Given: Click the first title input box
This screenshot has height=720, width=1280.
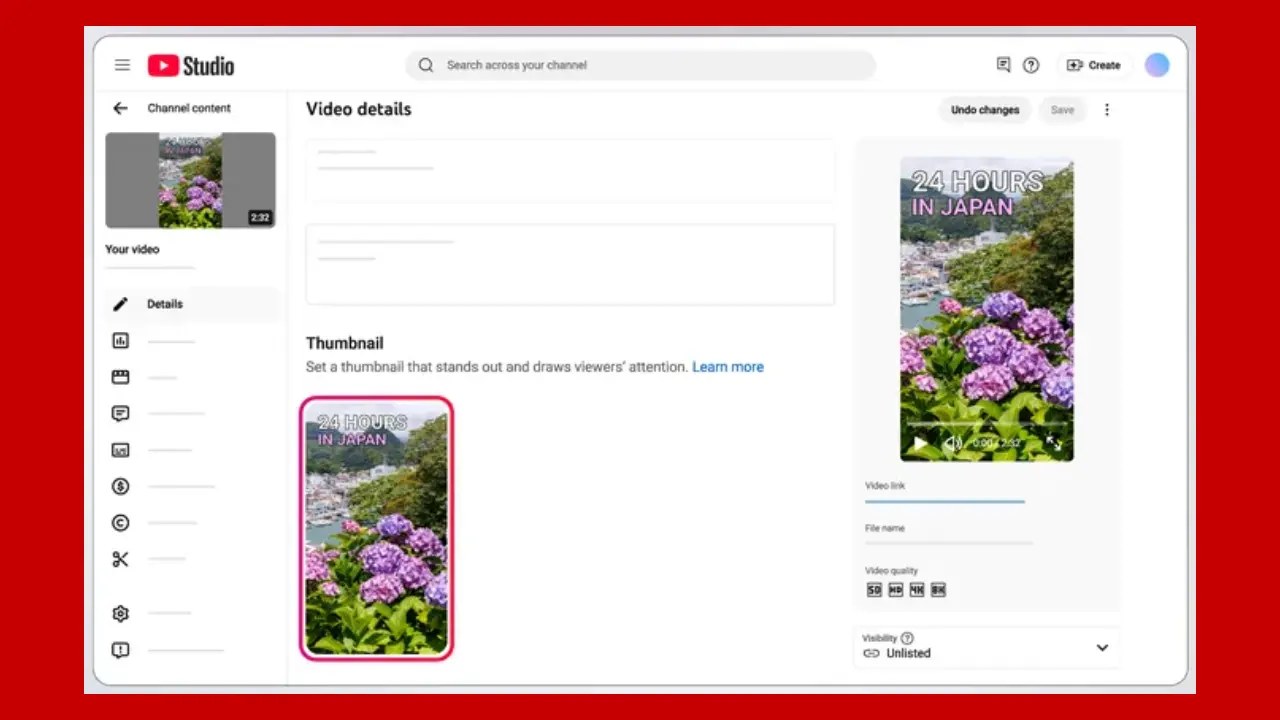Looking at the screenshot, I should tap(570, 170).
